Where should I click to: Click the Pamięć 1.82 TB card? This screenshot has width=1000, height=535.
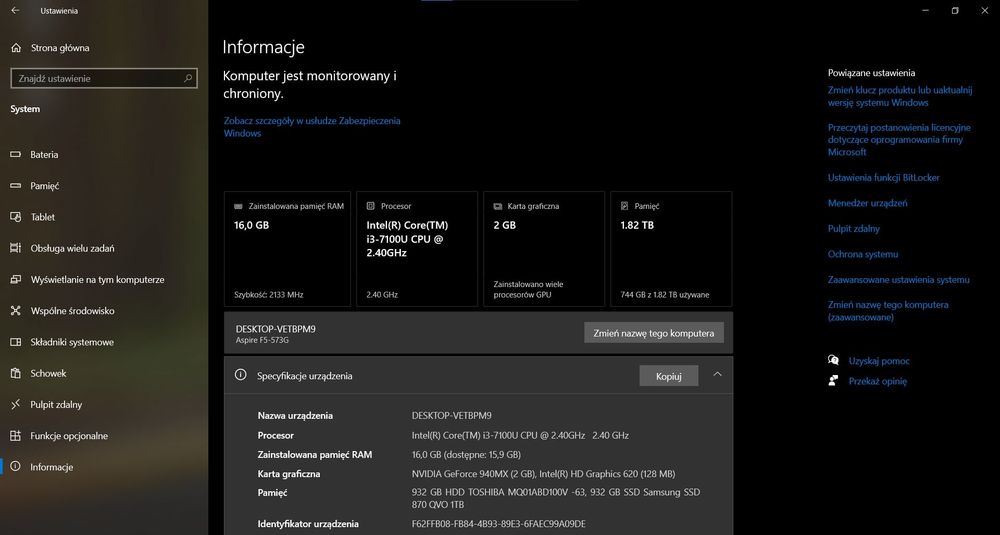coord(671,249)
